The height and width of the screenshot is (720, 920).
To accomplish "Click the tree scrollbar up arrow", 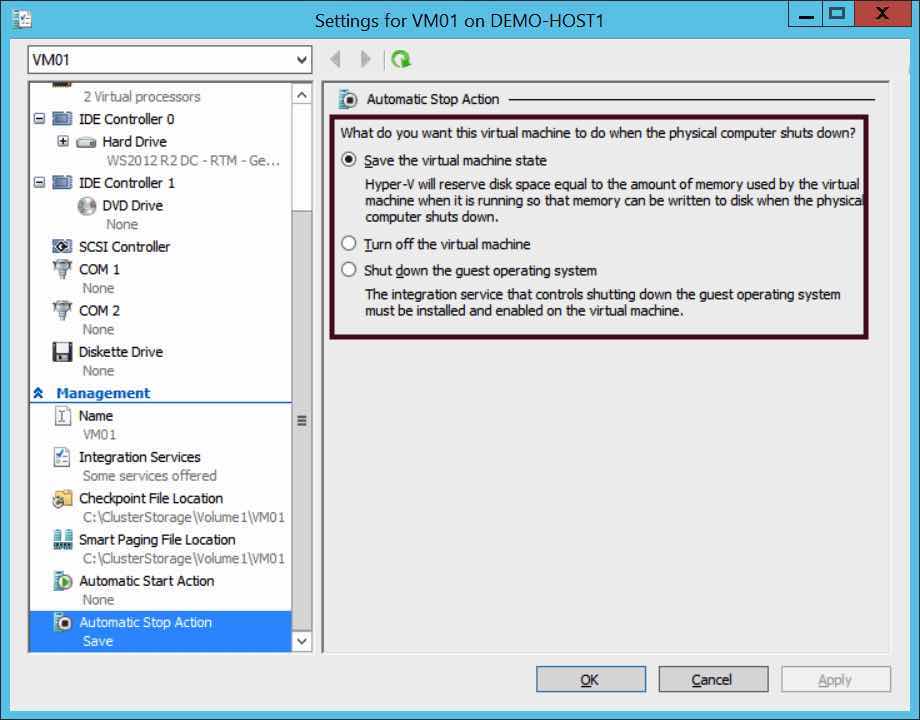I will (302, 94).
